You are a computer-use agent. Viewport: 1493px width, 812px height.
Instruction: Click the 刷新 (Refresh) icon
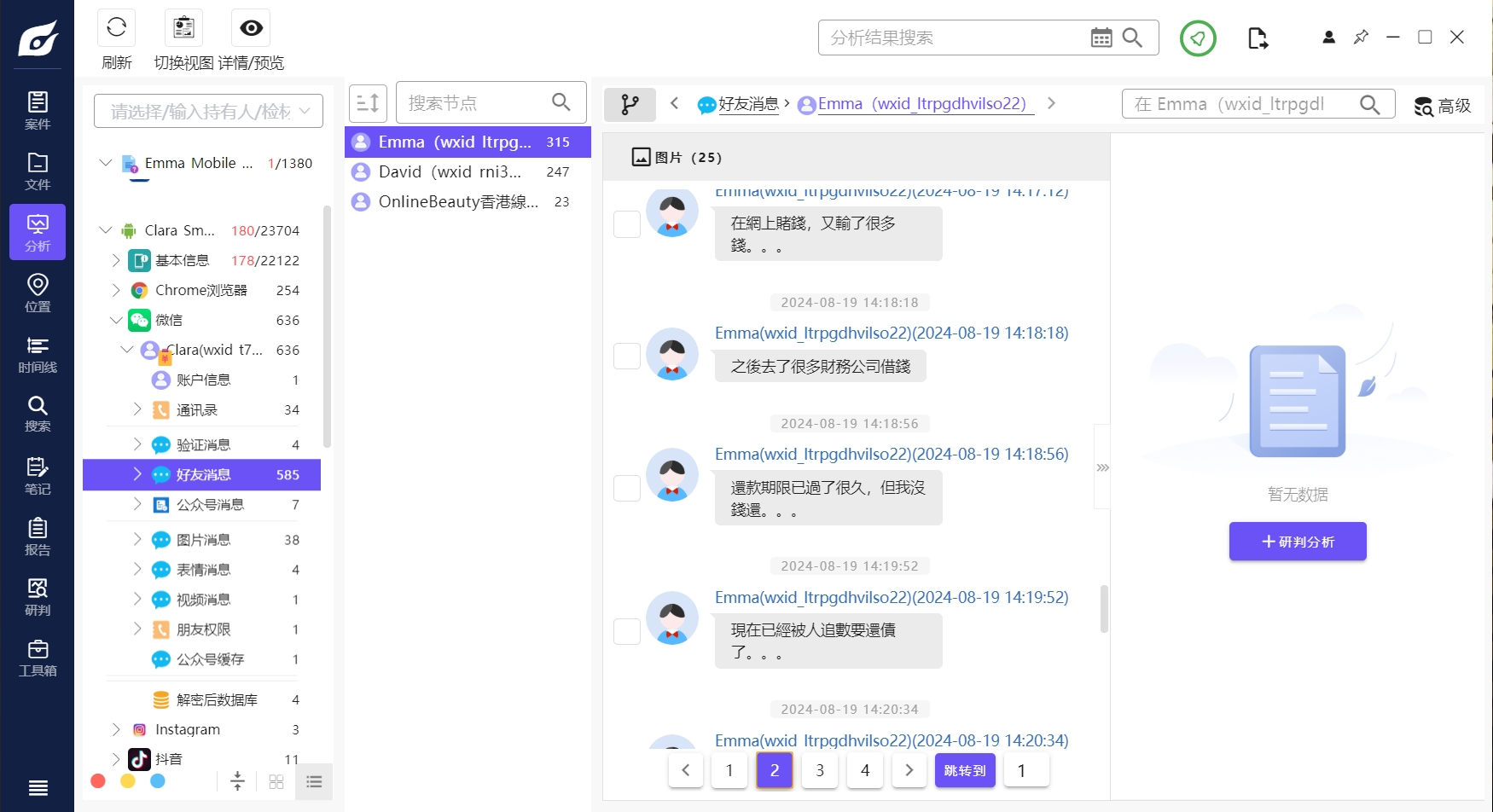coord(116,27)
